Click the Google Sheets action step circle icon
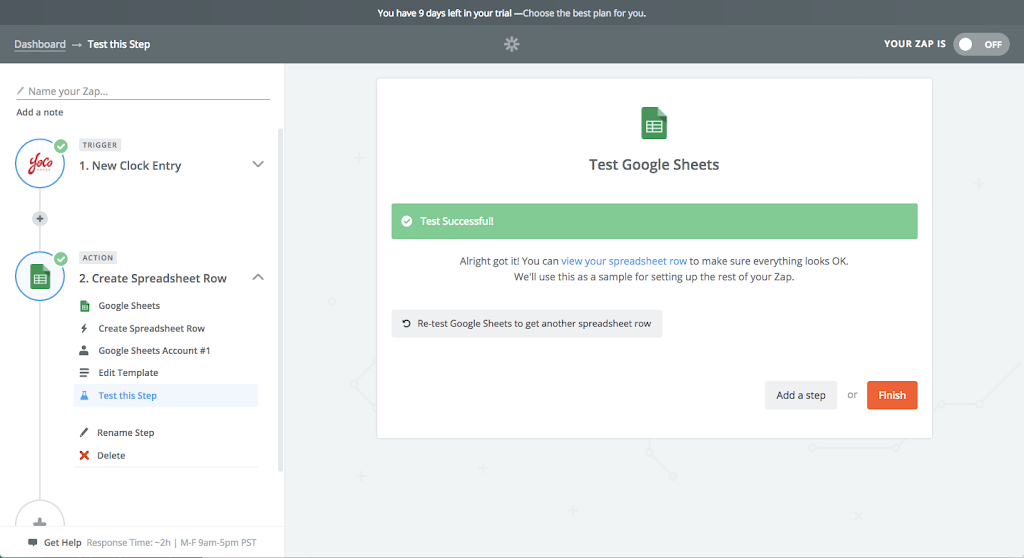The height and width of the screenshot is (558, 1024). point(40,276)
